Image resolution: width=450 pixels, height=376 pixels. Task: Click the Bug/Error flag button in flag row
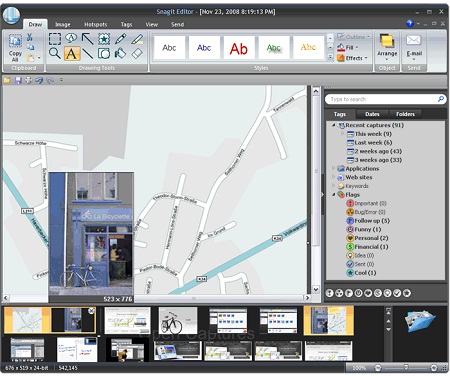[x=339, y=293]
